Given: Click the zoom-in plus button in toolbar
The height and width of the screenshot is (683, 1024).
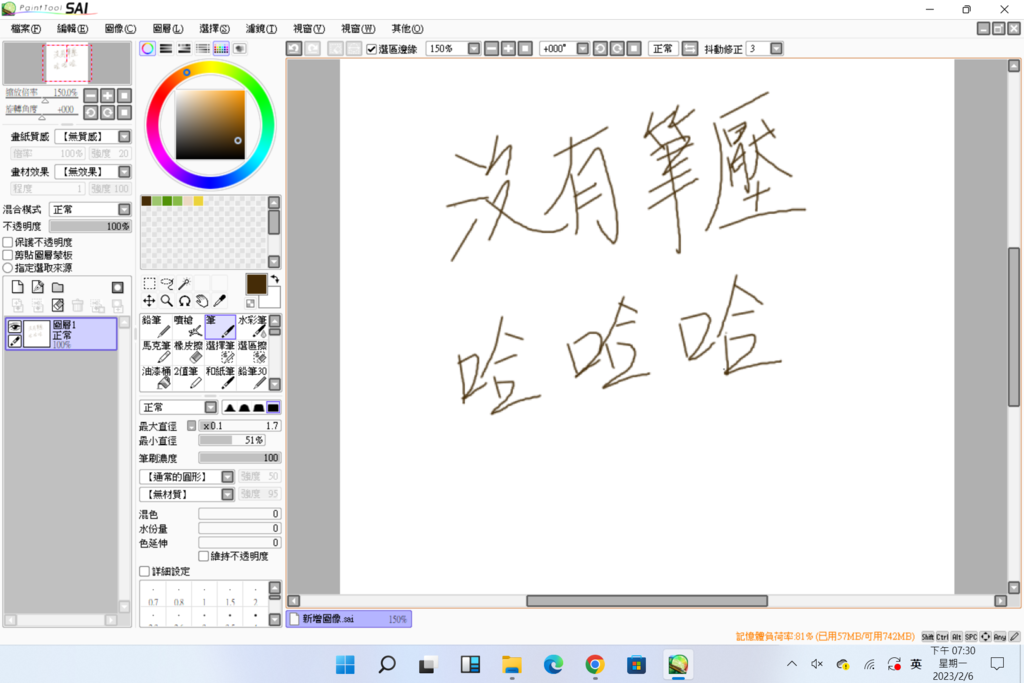Looking at the screenshot, I should coord(508,49).
